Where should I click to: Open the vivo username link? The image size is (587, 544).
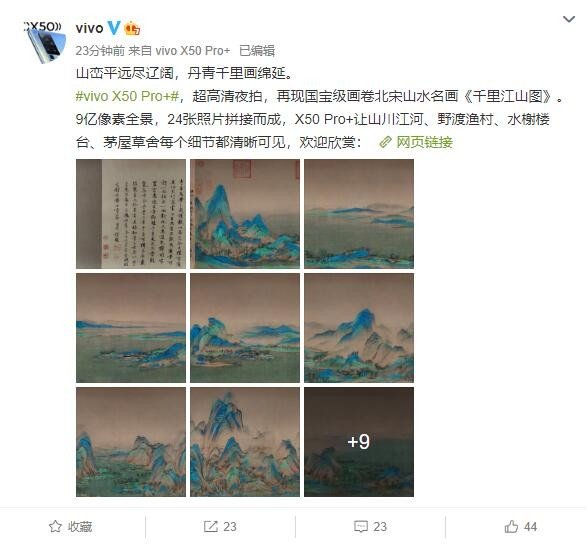(x=89, y=28)
